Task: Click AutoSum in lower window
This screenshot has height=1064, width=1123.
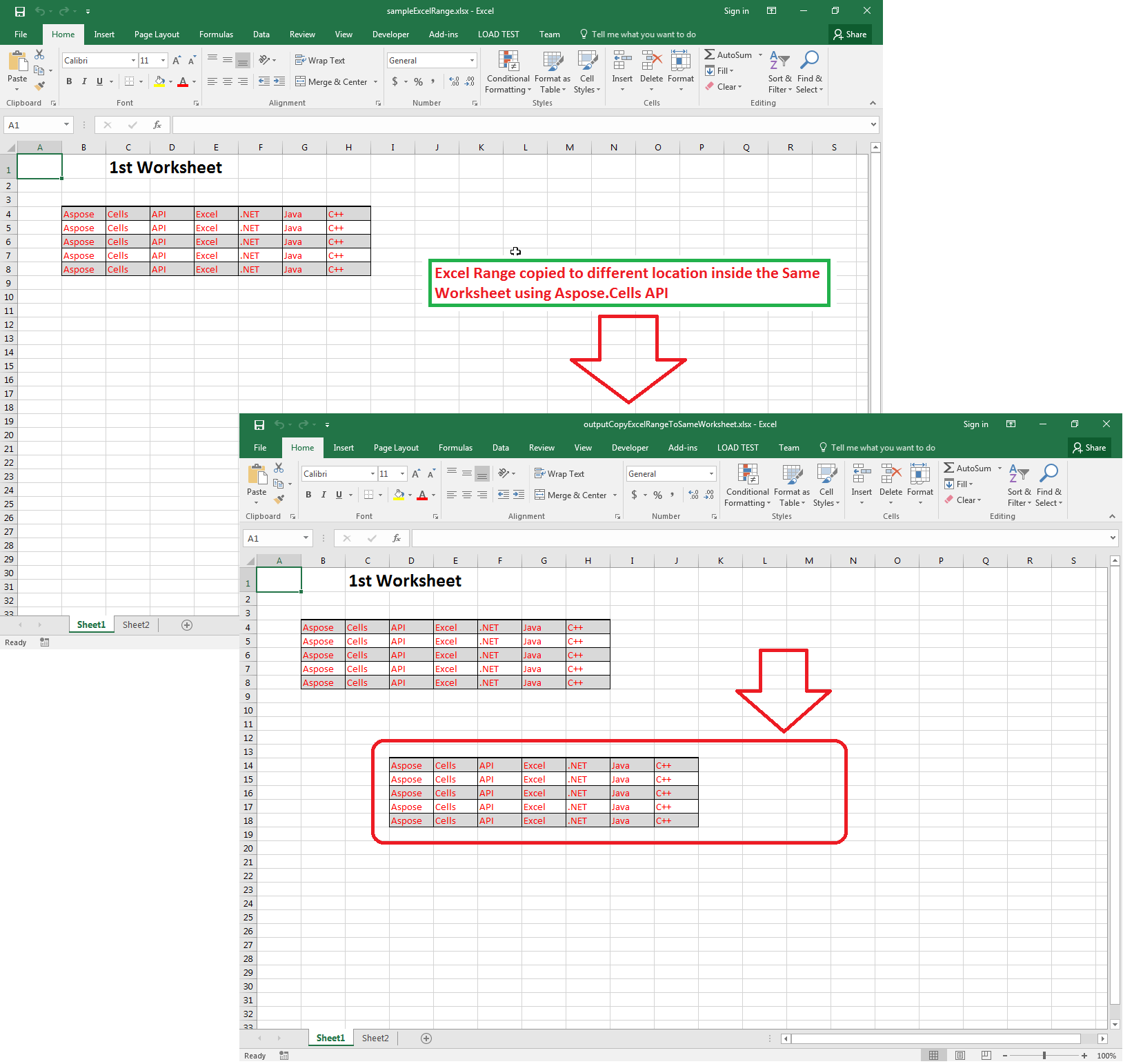Action: tap(967, 468)
